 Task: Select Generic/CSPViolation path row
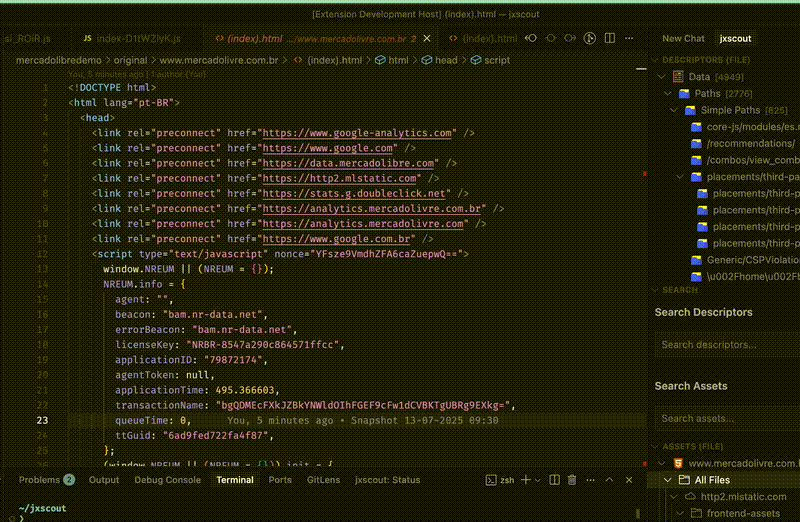tap(745, 260)
